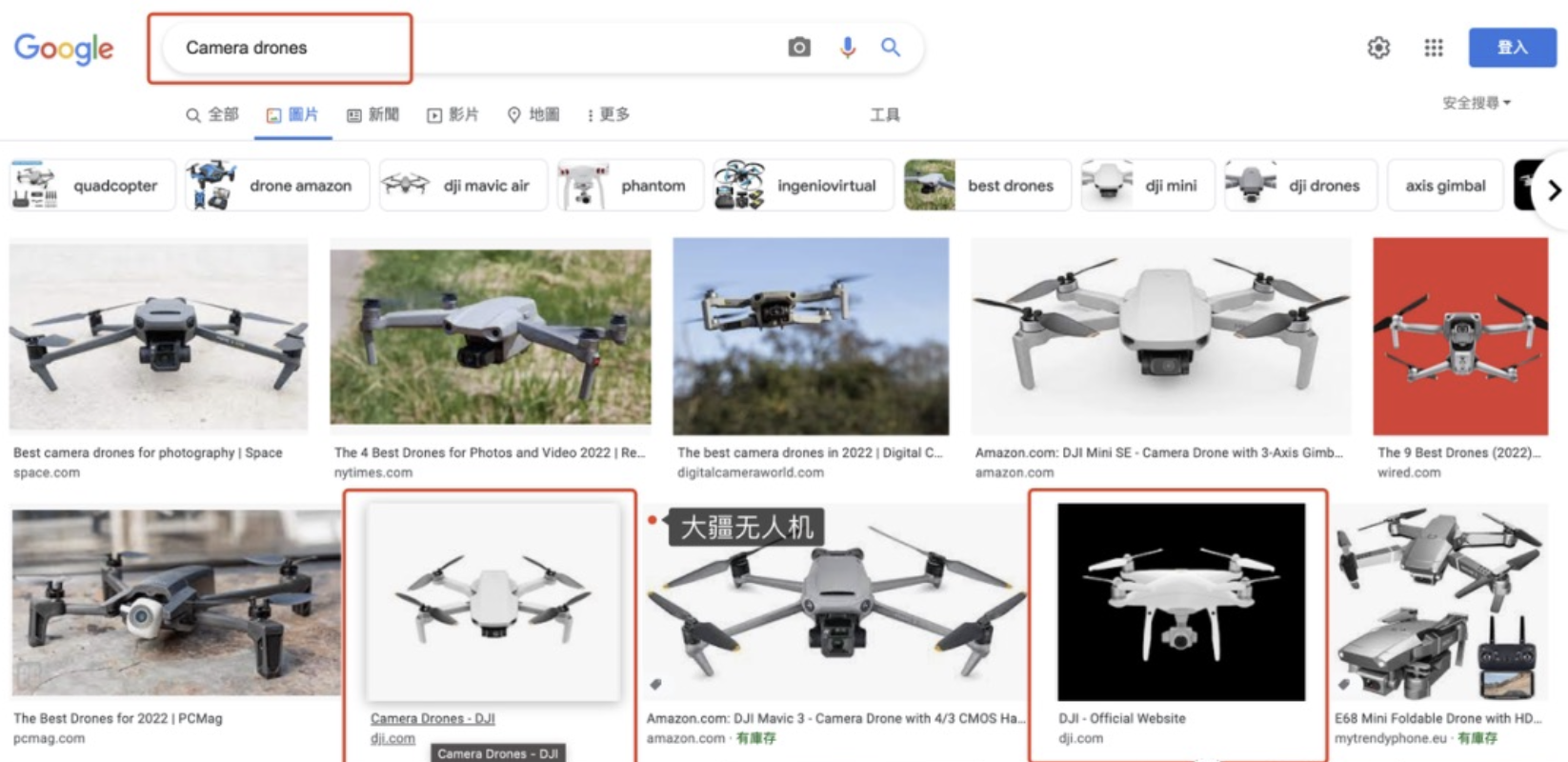This screenshot has height=762, width=1568.
Task: Select the 圖片 images tab
Action: tap(292, 114)
